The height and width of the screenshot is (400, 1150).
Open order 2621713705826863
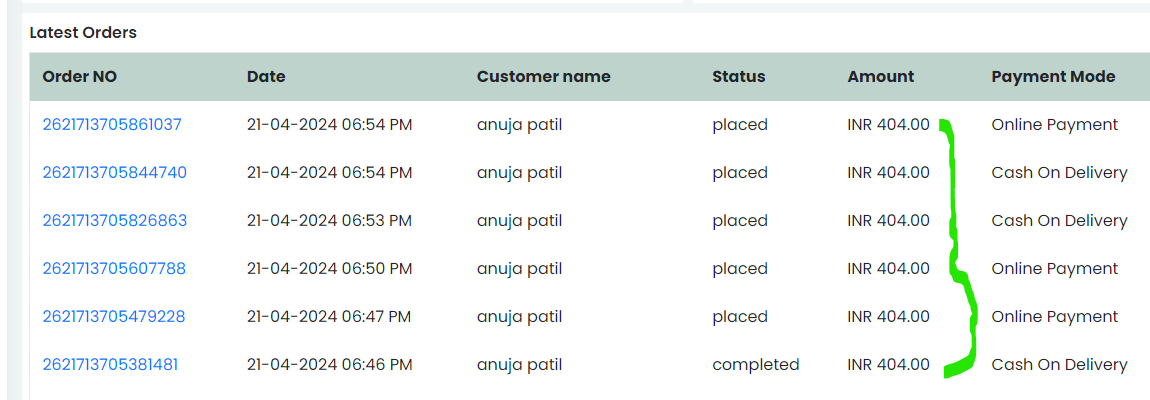[114, 220]
